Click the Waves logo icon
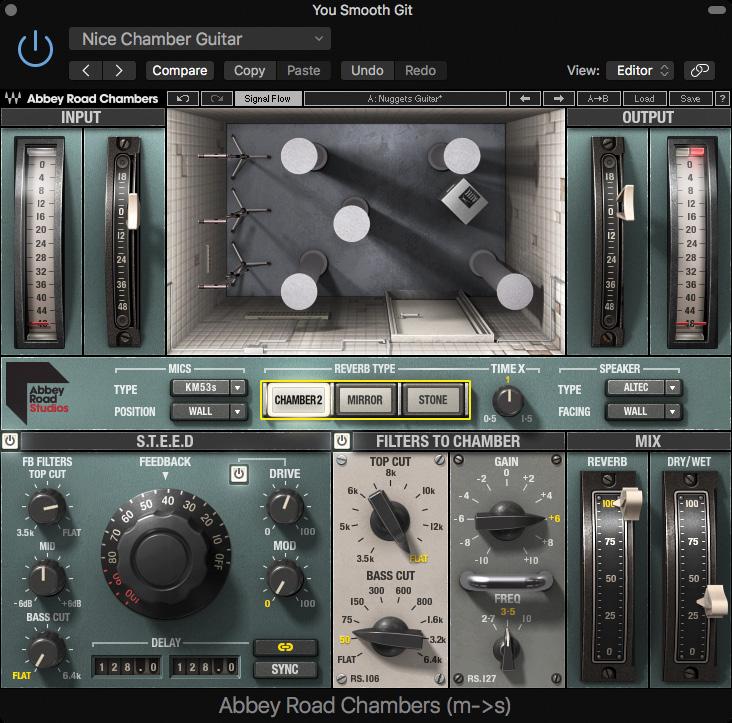The height and width of the screenshot is (723, 732). [x=13, y=98]
